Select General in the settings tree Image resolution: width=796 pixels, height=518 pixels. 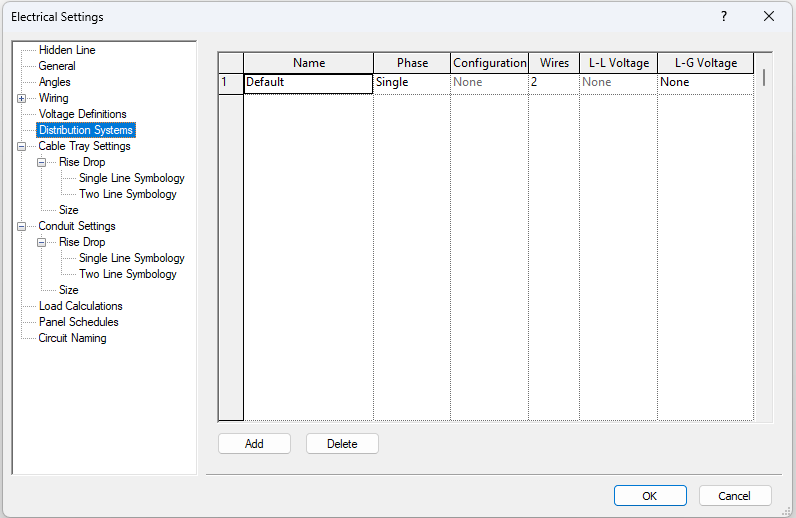point(57,66)
